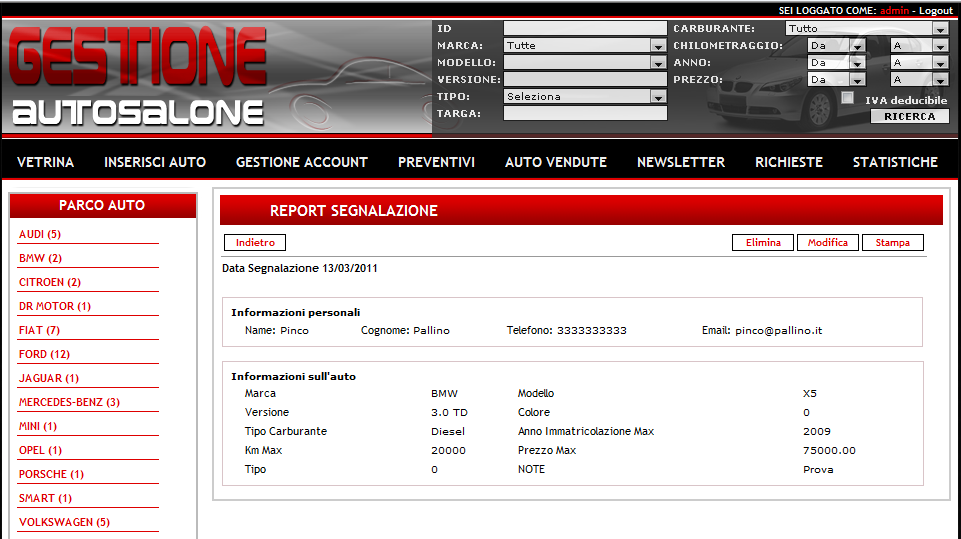Click the Targa input field
The width and height of the screenshot is (961, 539).
(x=585, y=113)
